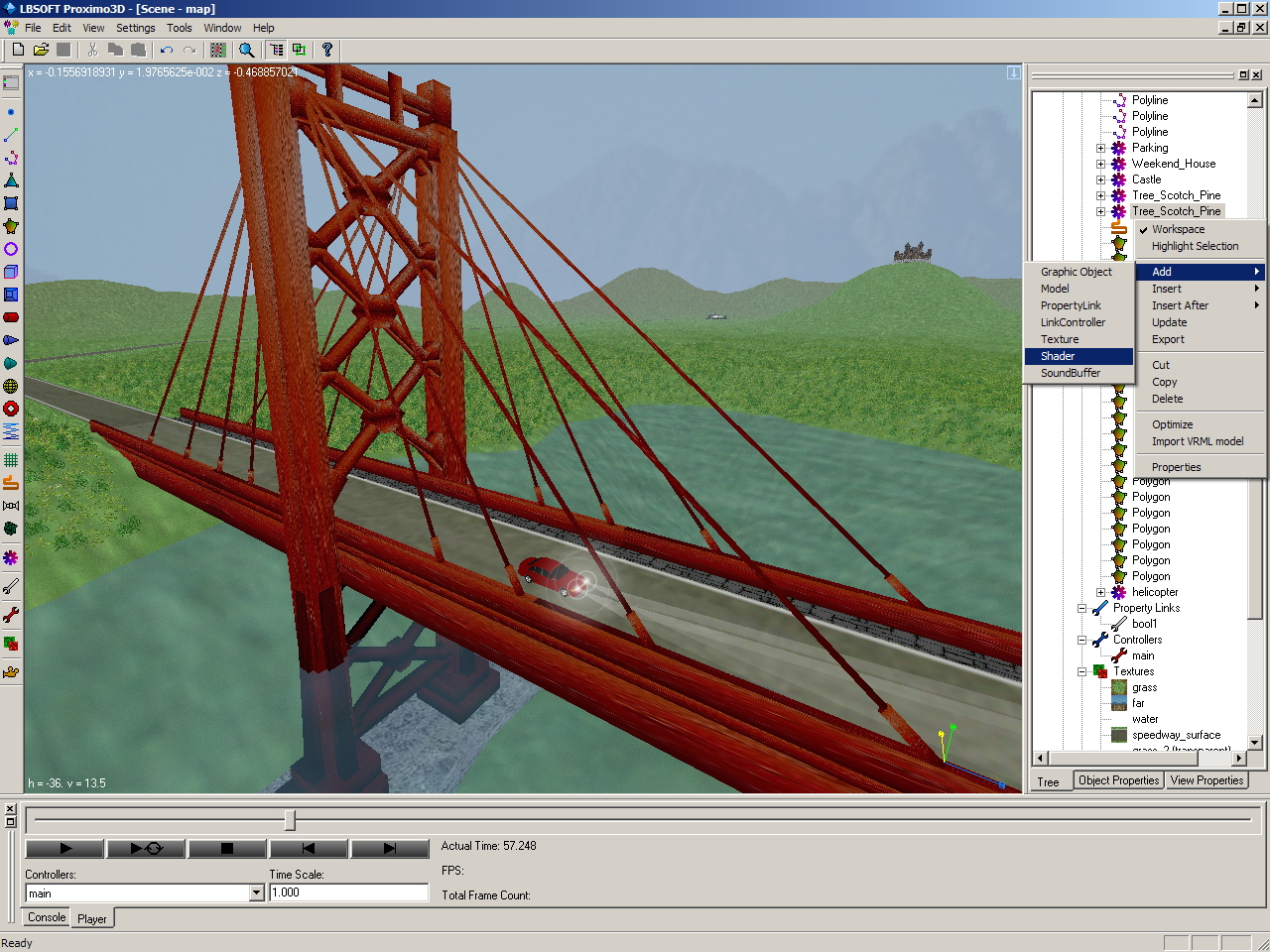
Task: Pick the red torus shape tool
Action: point(11,409)
